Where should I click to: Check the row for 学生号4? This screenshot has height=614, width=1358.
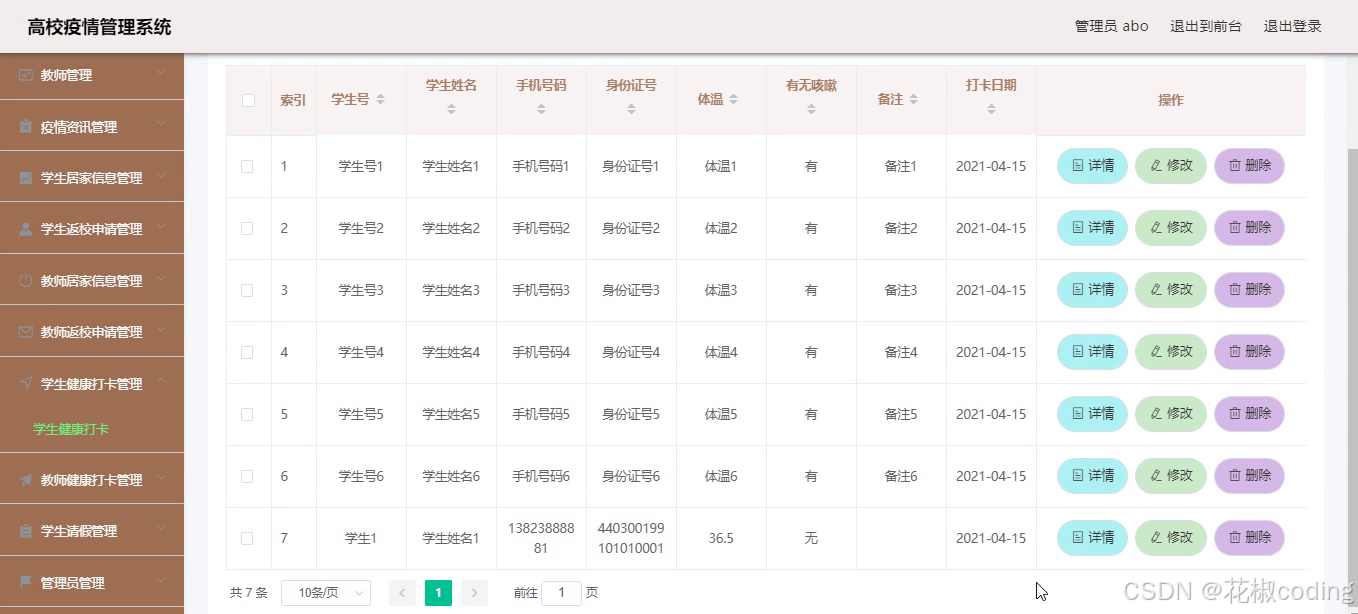click(x=247, y=352)
